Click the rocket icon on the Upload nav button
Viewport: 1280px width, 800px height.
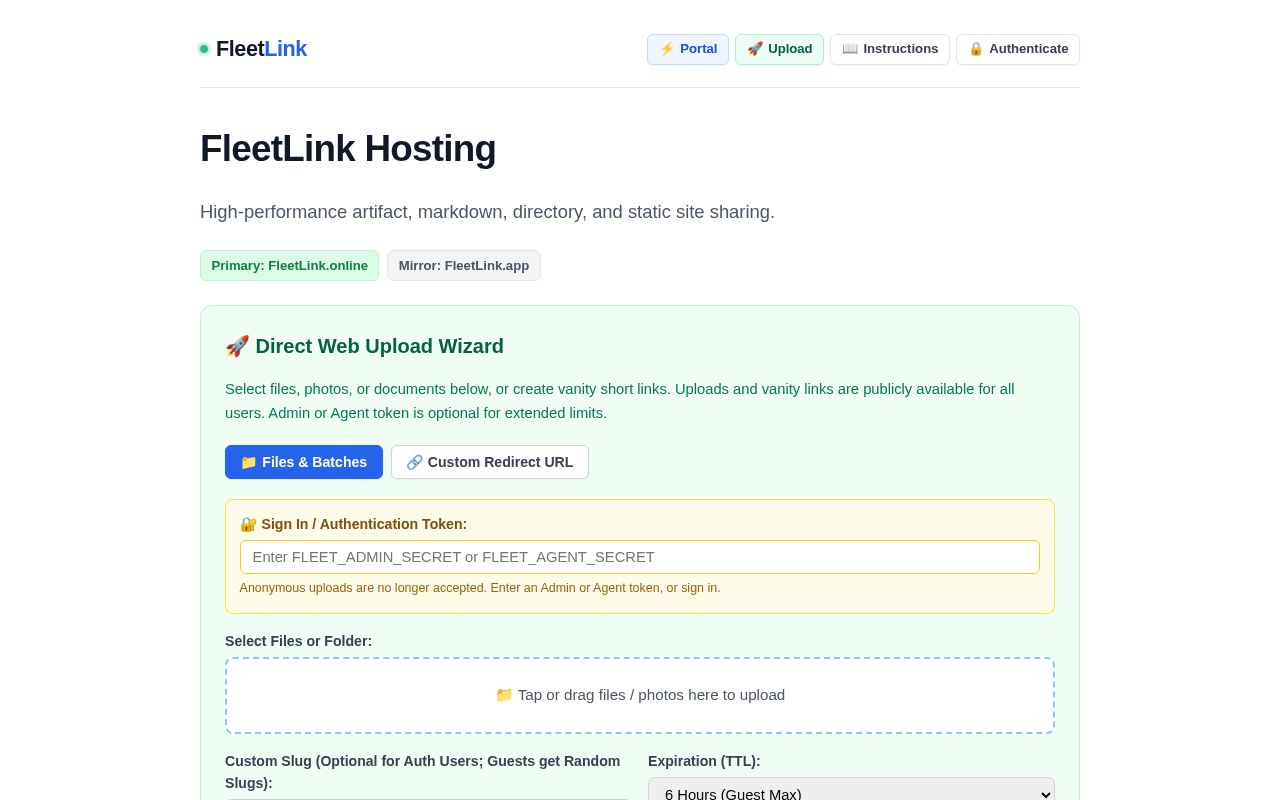click(755, 49)
